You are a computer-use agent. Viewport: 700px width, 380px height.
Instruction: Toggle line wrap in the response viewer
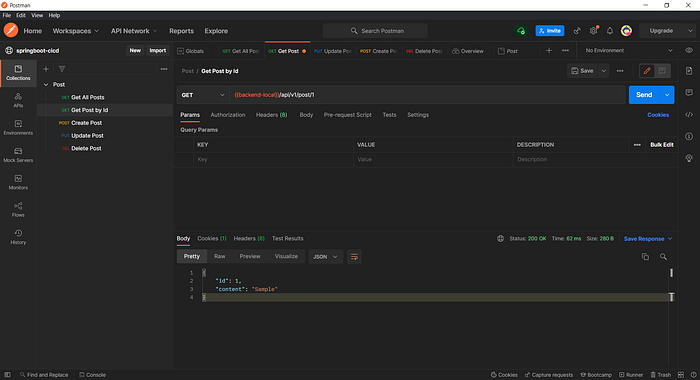click(x=354, y=257)
